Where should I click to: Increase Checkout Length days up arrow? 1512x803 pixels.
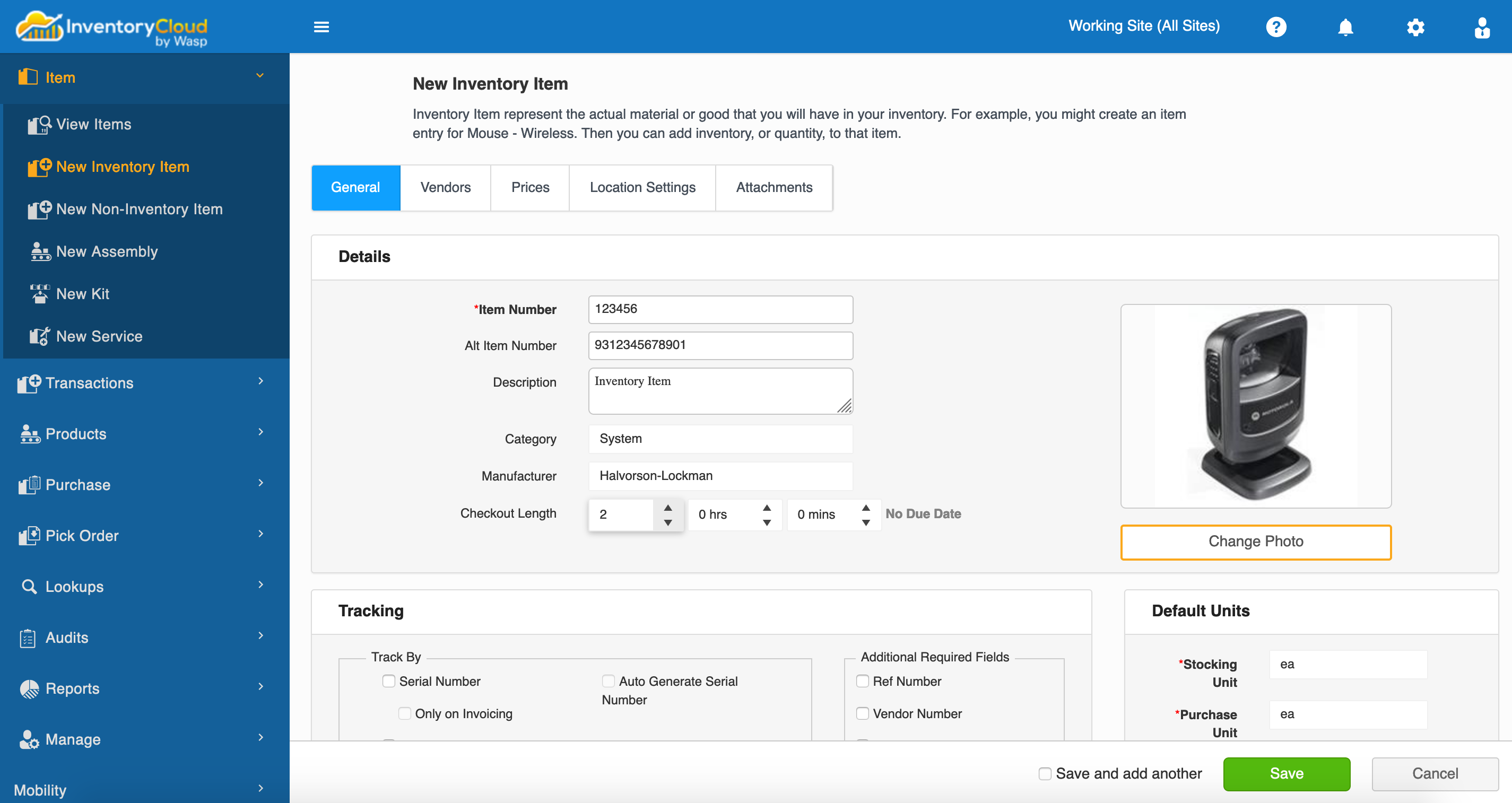click(668, 507)
